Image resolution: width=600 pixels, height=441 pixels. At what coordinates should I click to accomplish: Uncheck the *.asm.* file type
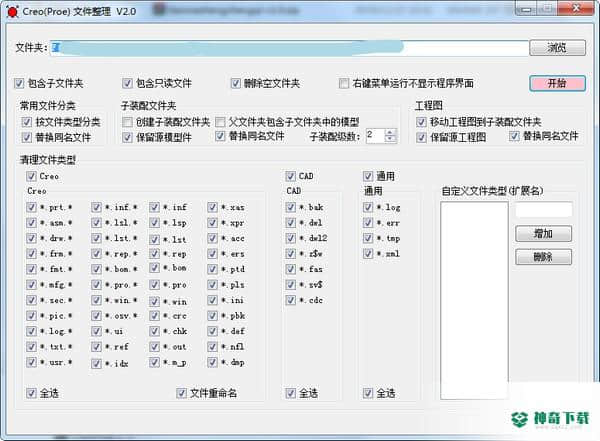[x=31, y=222]
